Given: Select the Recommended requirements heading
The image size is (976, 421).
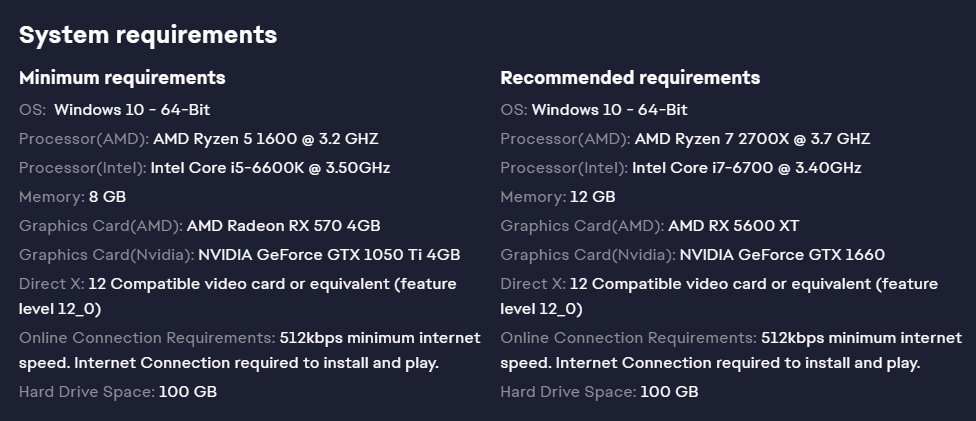Looking at the screenshot, I should pyautogui.click(x=630, y=78).
